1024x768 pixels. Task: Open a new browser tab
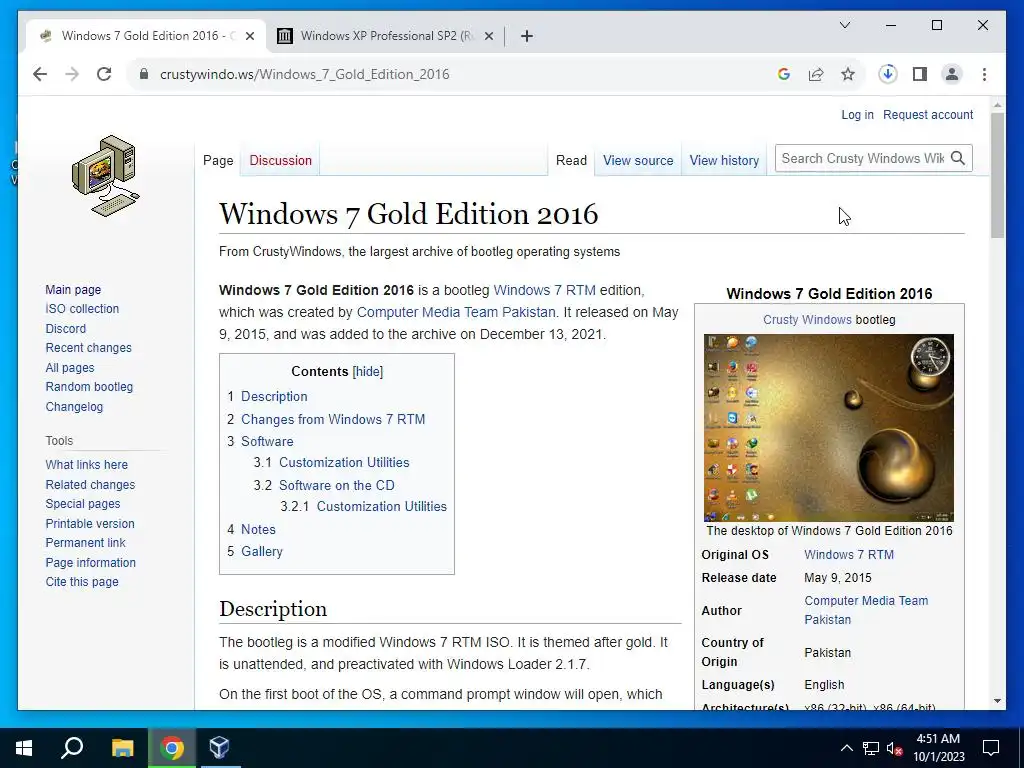[527, 36]
